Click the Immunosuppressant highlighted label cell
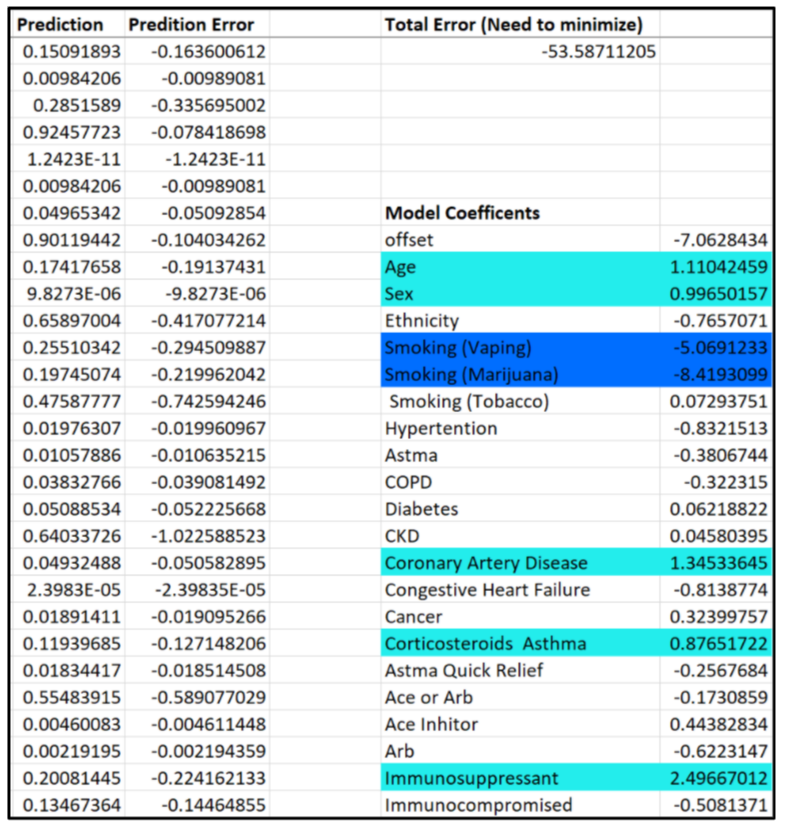The image size is (785, 830). pyautogui.click(x=520, y=778)
